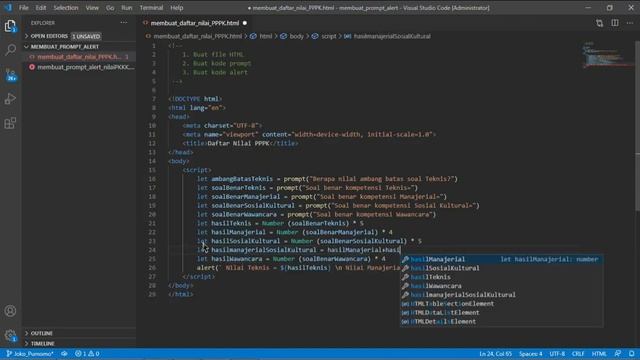
Task: Open the Go menu
Action: coord(110,8)
